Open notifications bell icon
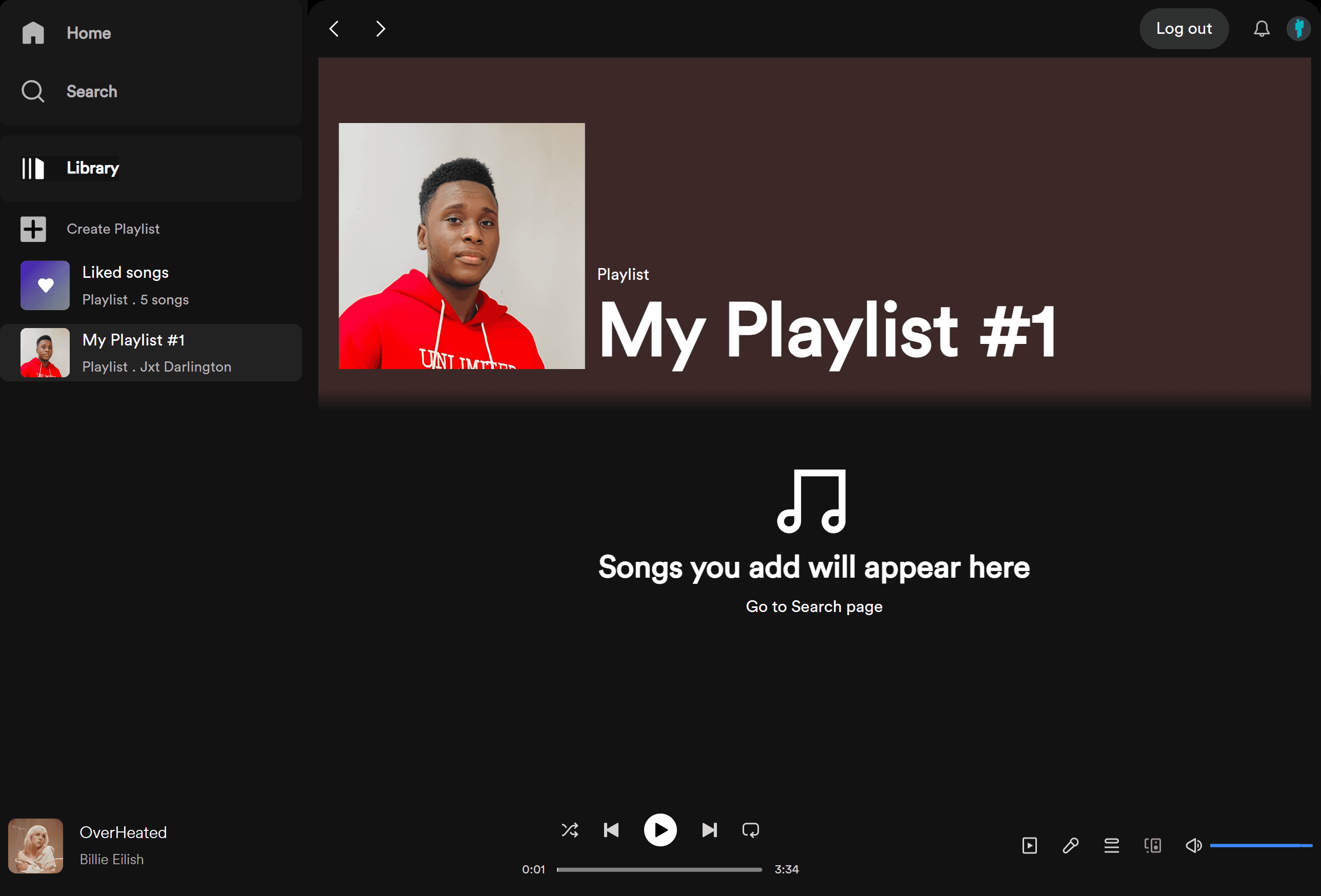The height and width of the screenshot is (896, 1321). coord(1262,29)
